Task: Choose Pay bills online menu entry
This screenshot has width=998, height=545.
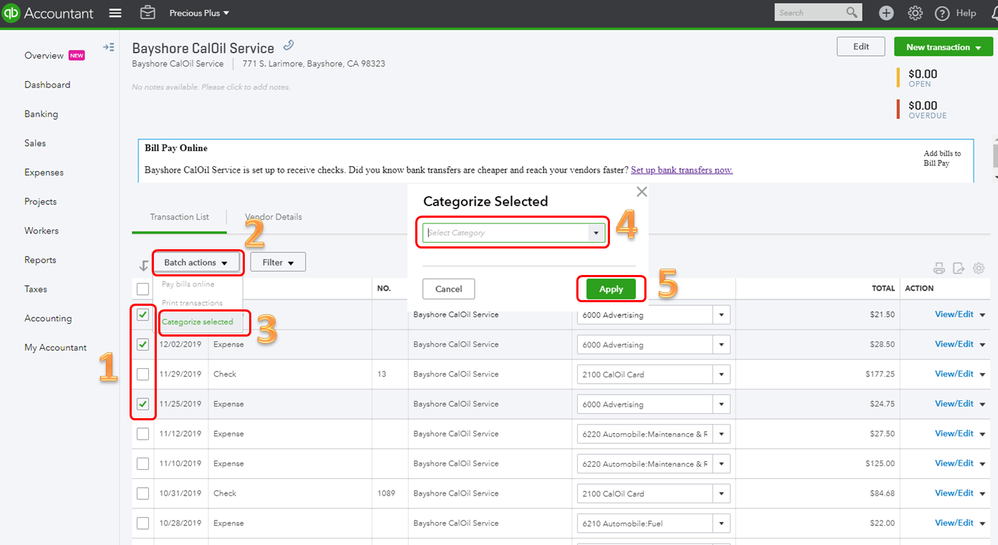Action: (188, 284)
